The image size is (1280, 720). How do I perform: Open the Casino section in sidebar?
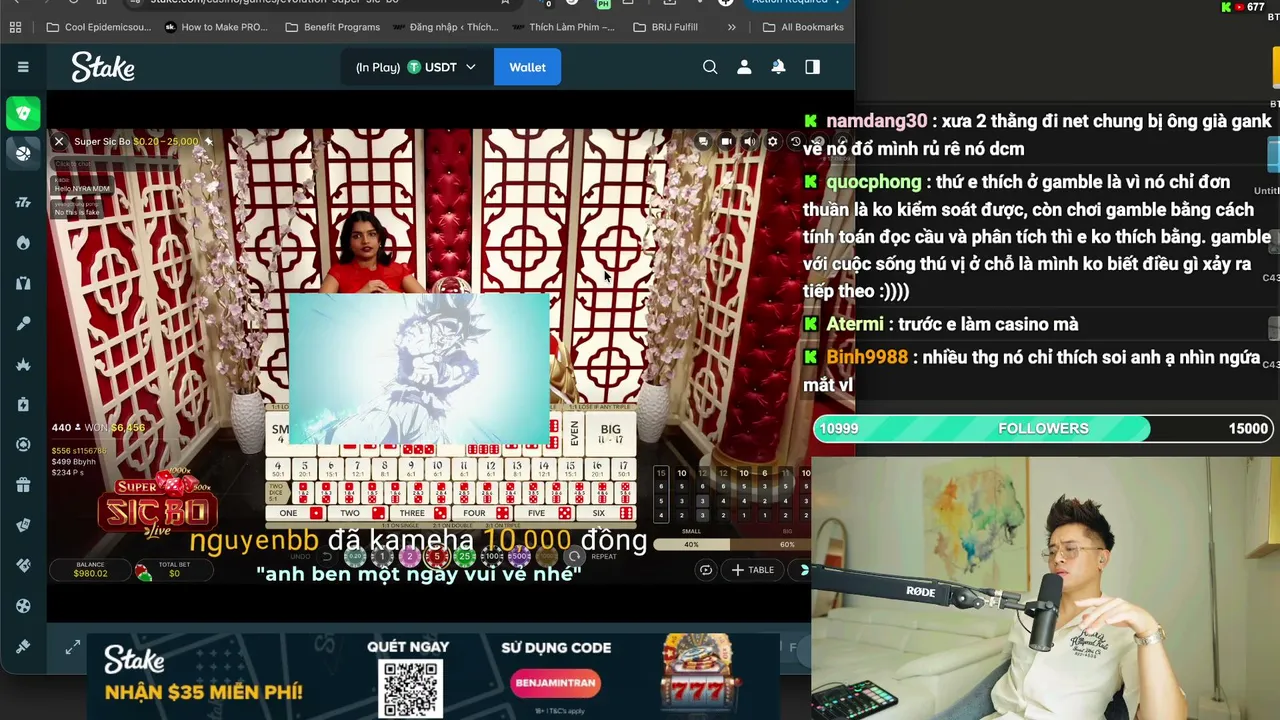[23, 113]
